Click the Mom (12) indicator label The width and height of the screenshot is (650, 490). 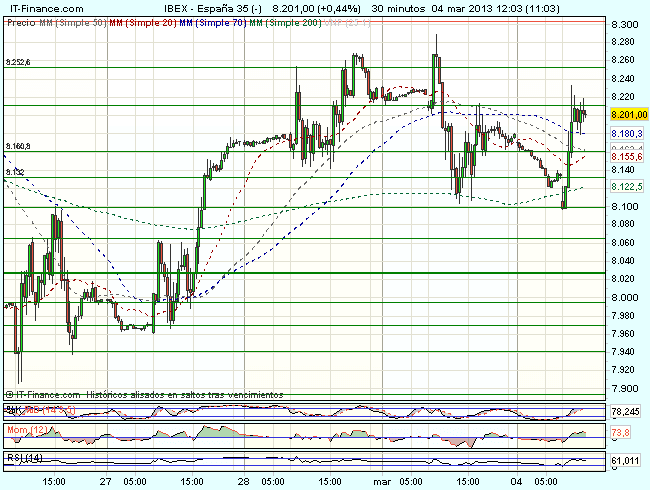(23, 428)
